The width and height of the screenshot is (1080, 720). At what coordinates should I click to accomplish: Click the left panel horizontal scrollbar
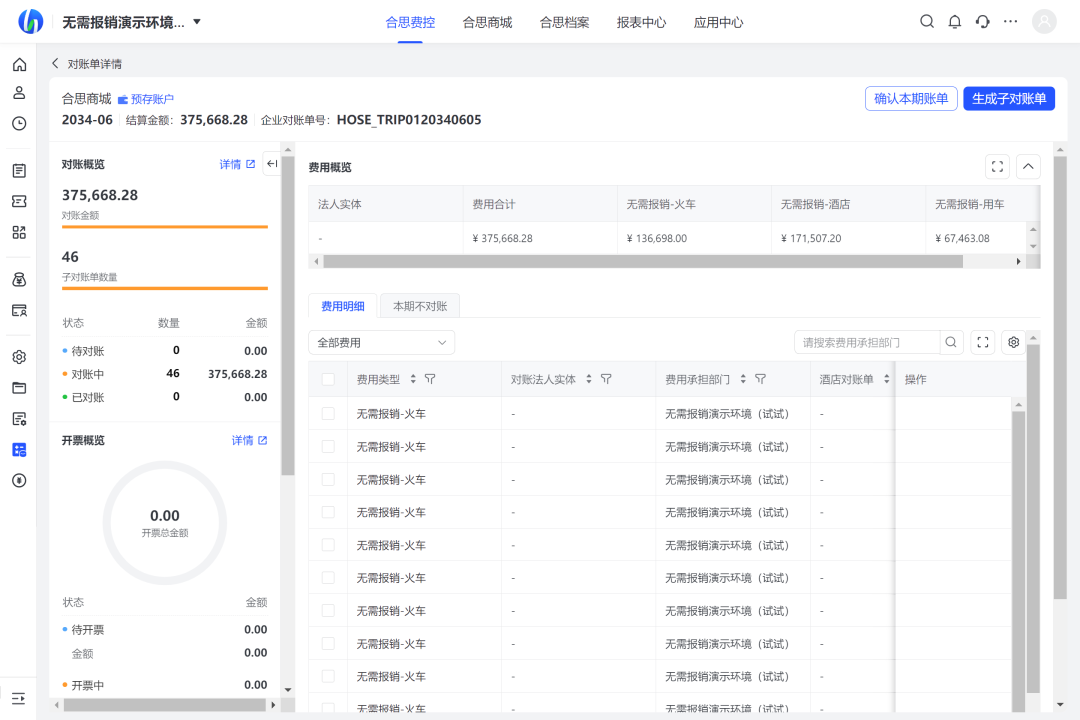click(x=165, y=705)
